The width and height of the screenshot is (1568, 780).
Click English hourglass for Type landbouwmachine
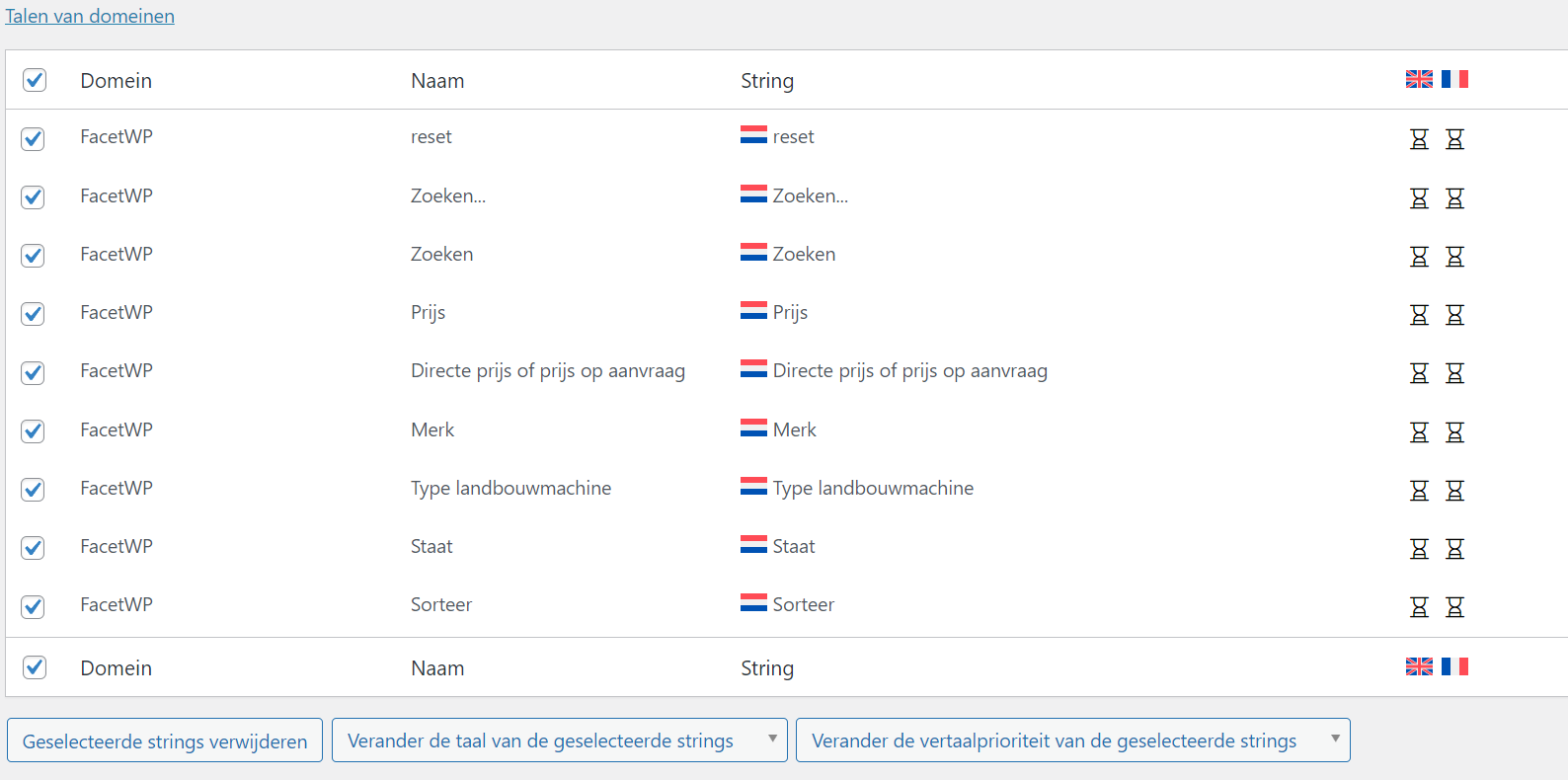(x=1419, y=491)
